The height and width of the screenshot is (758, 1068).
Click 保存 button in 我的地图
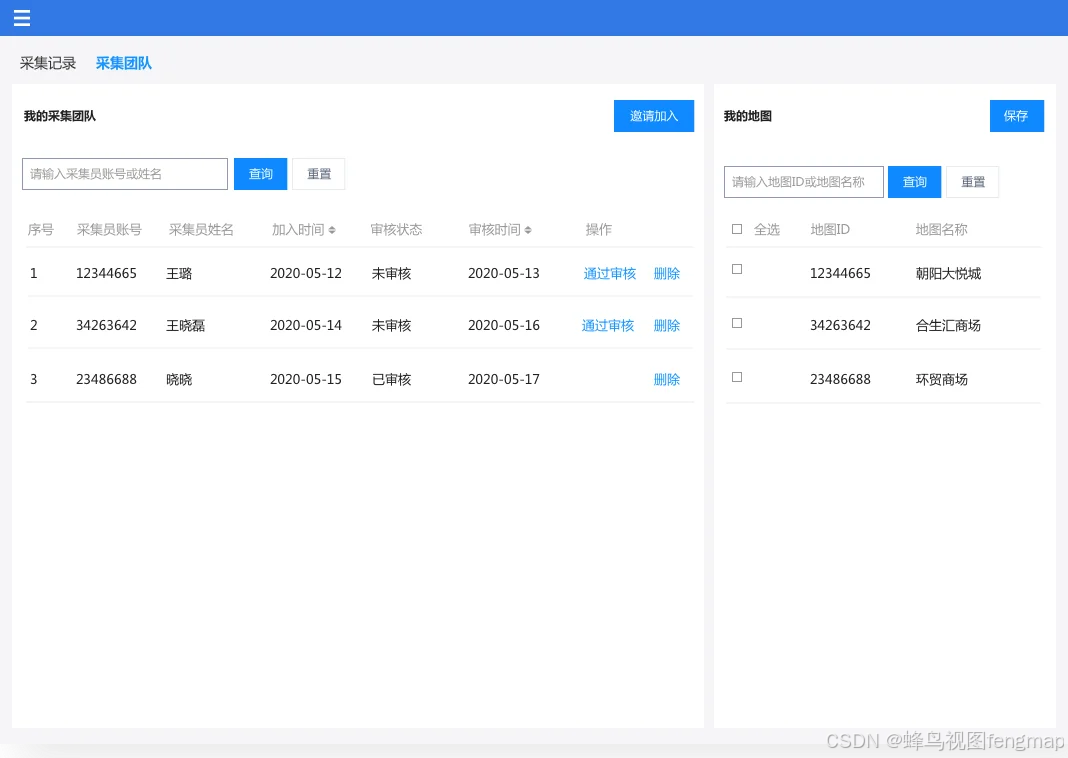pos(1016,116)
